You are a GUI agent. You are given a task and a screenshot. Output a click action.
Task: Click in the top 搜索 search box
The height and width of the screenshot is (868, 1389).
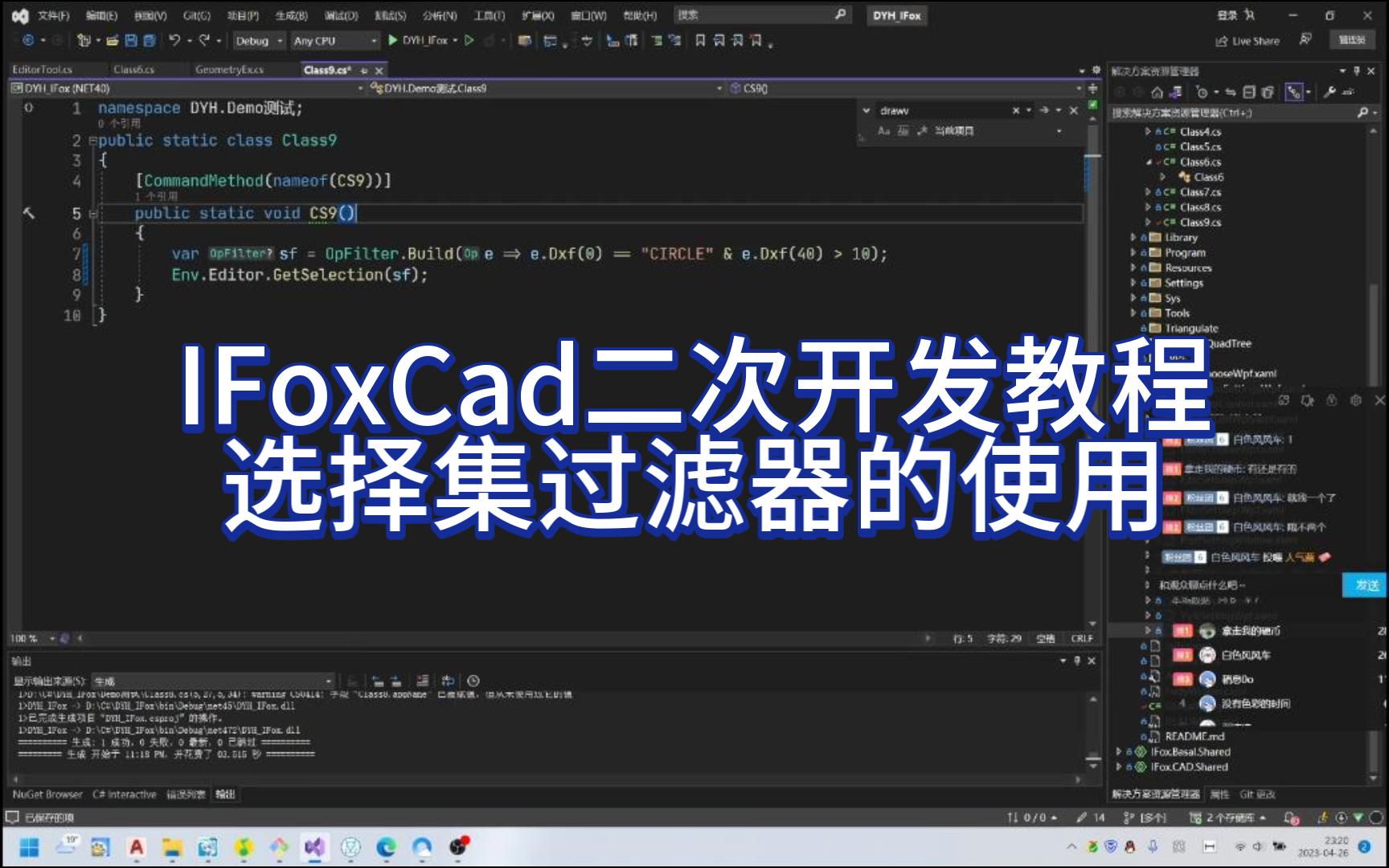[x=761, y=14]
